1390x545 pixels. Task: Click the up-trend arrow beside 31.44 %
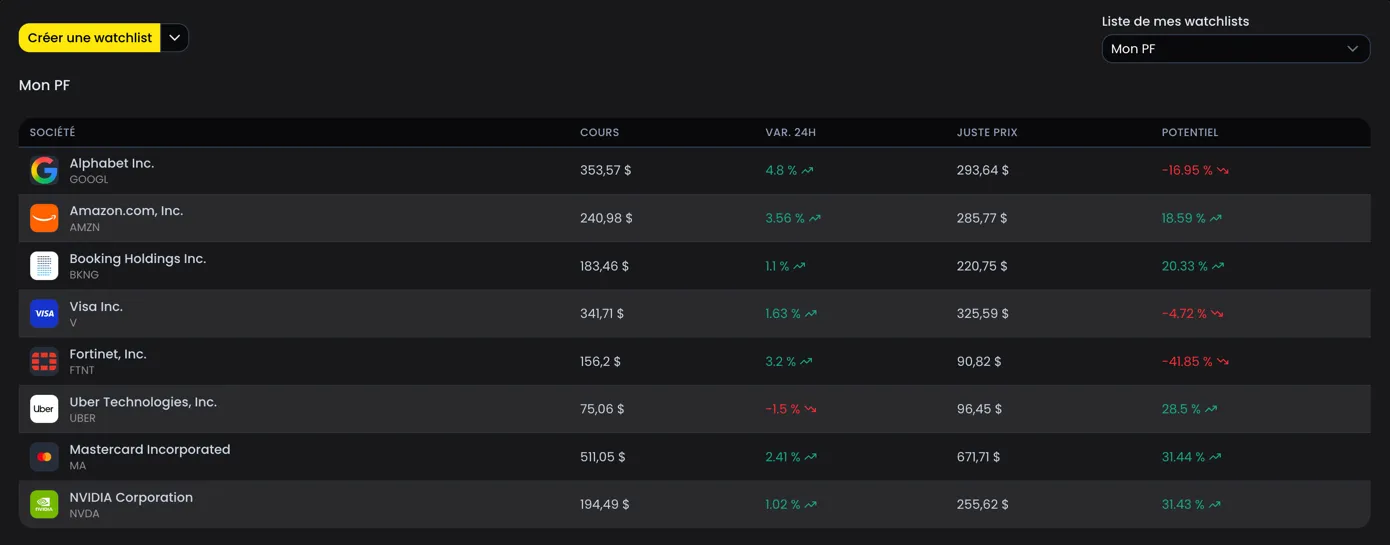(x=1216, y=457)
